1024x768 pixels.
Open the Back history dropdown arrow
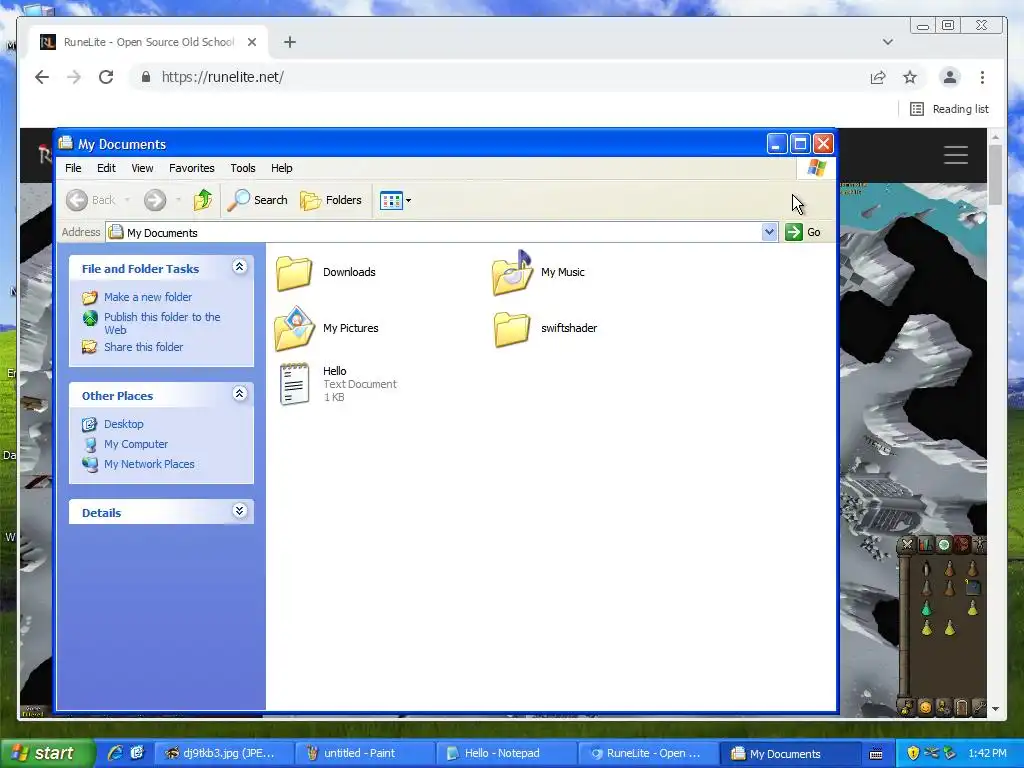(127, 200)
